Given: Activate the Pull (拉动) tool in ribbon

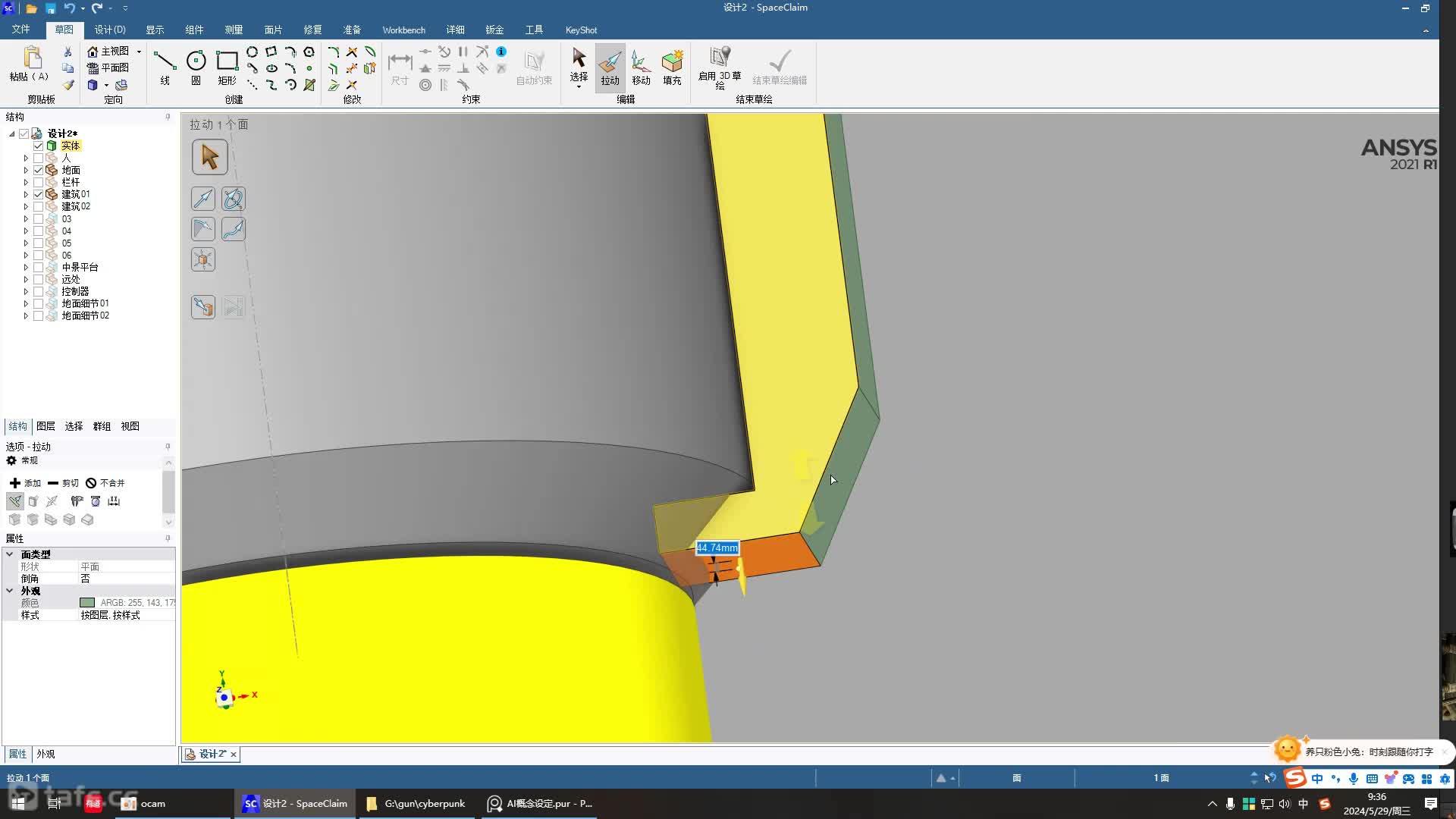Looking at the screenshot, I should [610, 67].
